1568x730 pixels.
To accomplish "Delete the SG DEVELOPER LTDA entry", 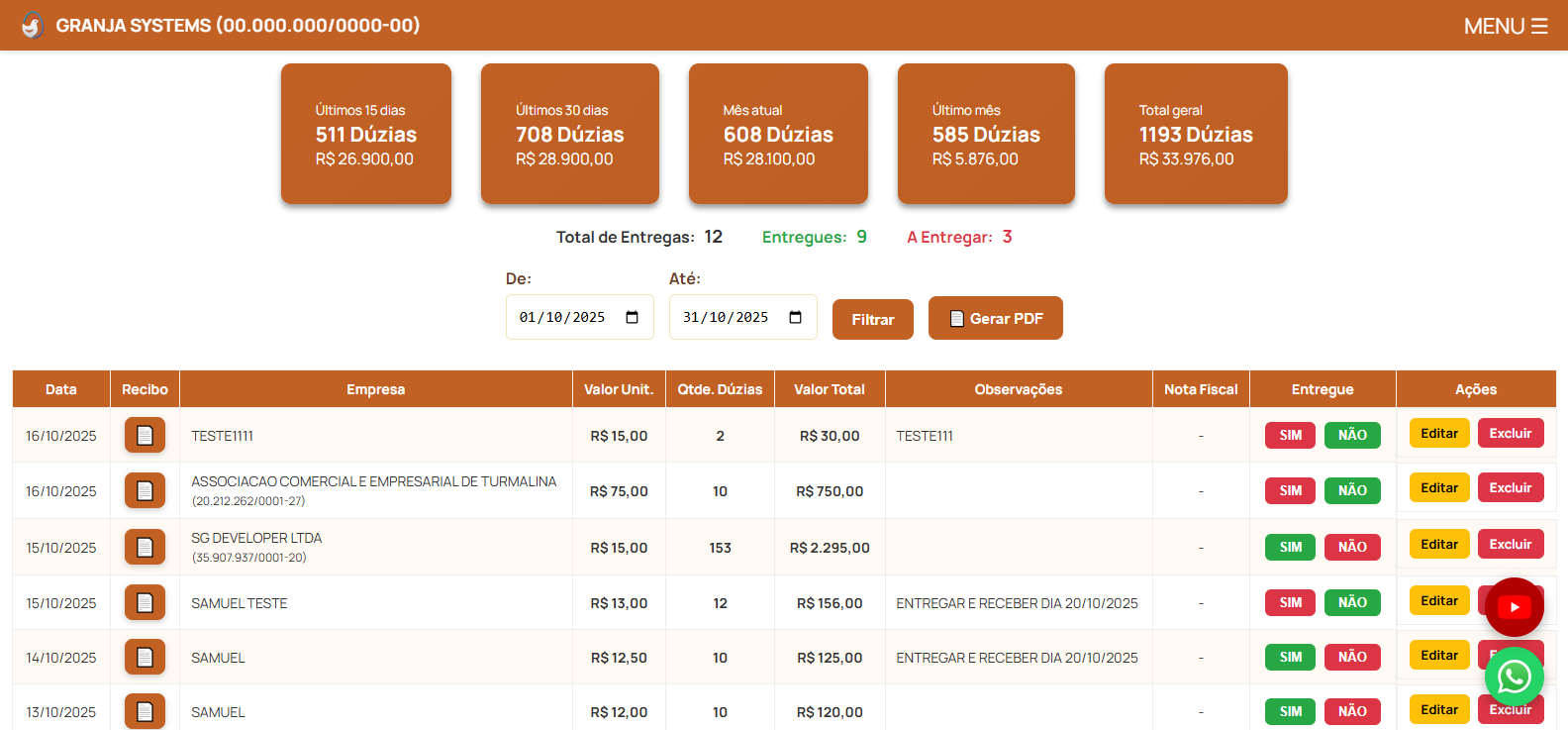I will [x=1510, y=544].
